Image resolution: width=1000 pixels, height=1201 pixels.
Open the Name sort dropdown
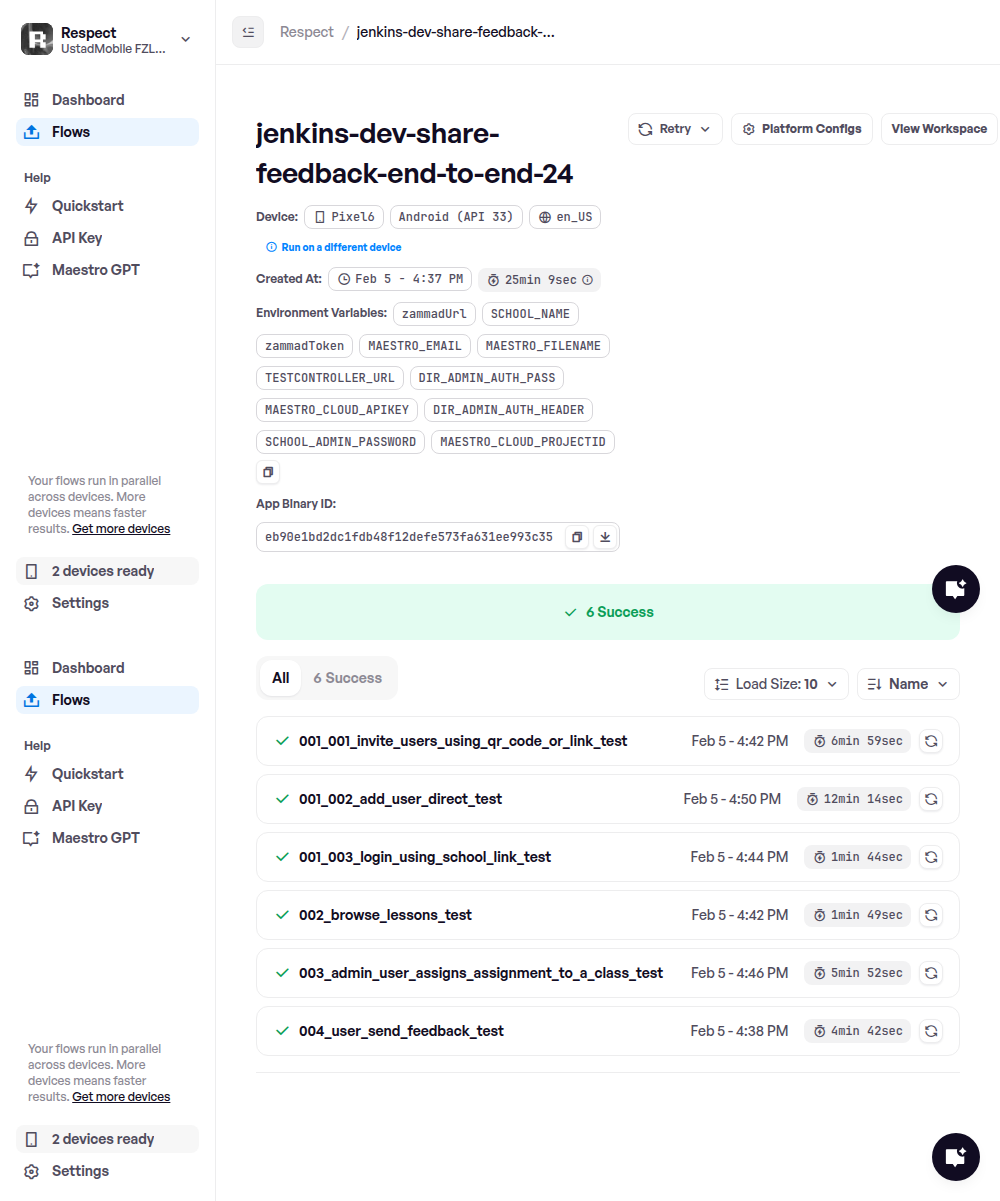click(908, 684)
